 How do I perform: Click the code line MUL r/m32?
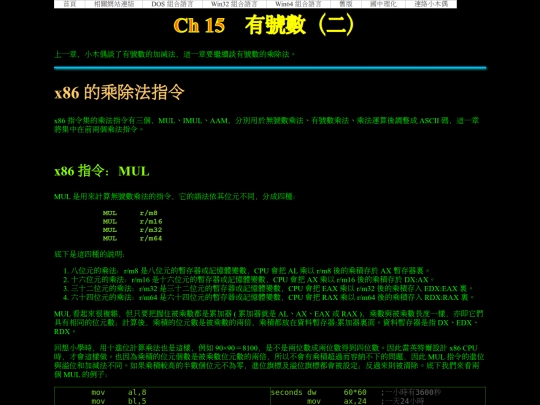[x=133, y=230]
